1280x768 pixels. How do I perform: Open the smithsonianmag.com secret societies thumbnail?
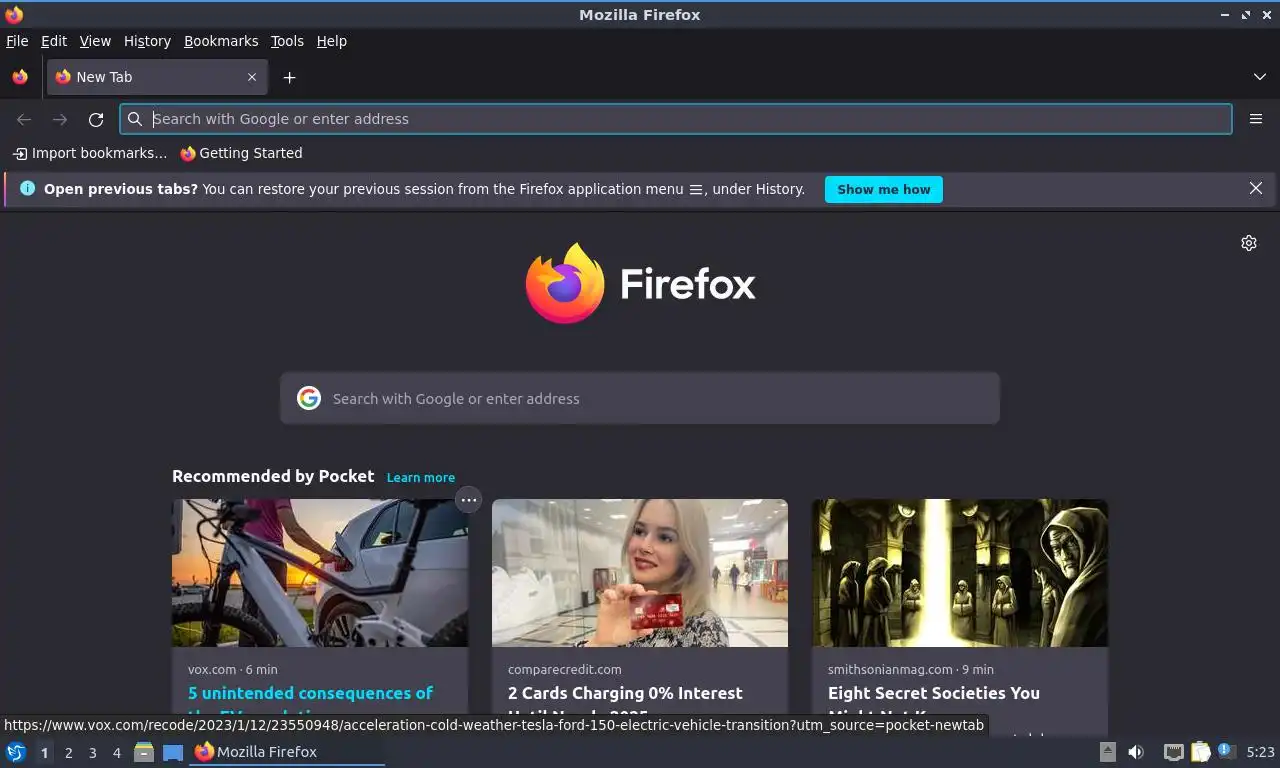coord(960,573)
